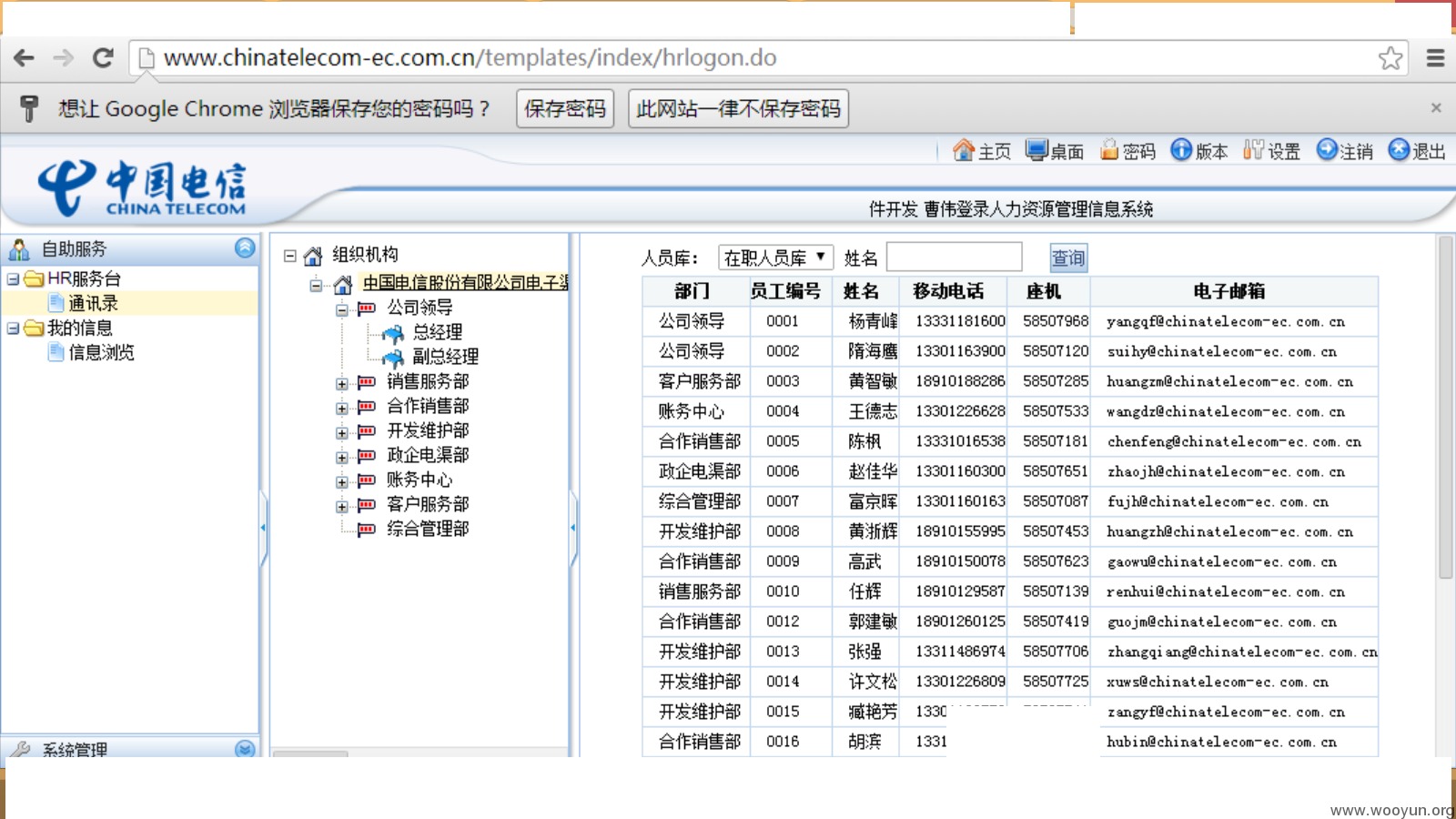Expand the 销售服务部 tree branch
Screen dimensions: 1456x819
coord(342,383)
